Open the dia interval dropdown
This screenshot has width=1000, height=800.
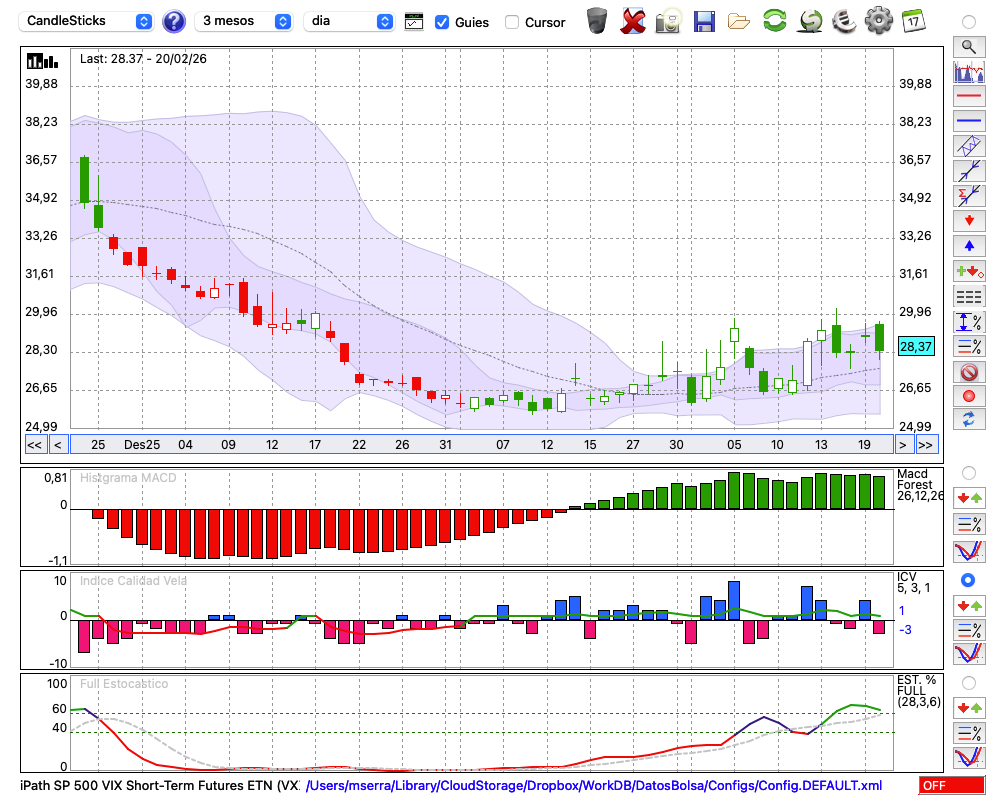click(x=350, y=21)
